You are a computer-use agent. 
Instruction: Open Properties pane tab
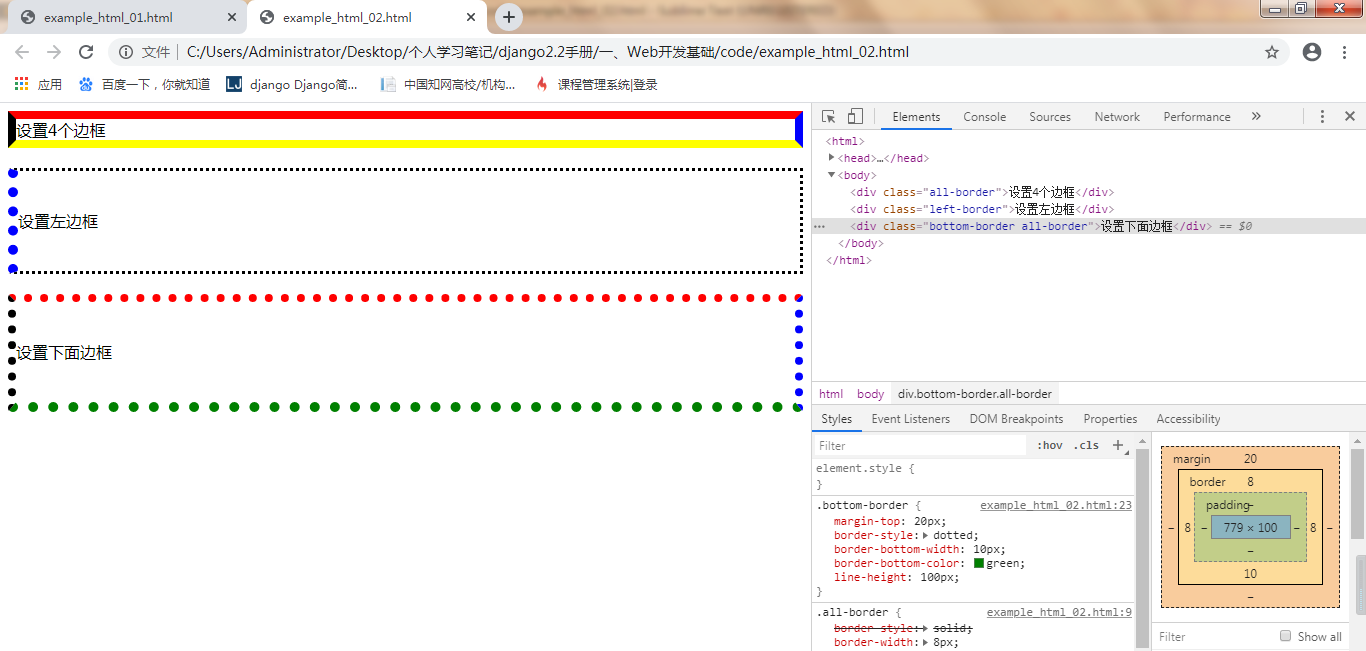[1110, 419]
